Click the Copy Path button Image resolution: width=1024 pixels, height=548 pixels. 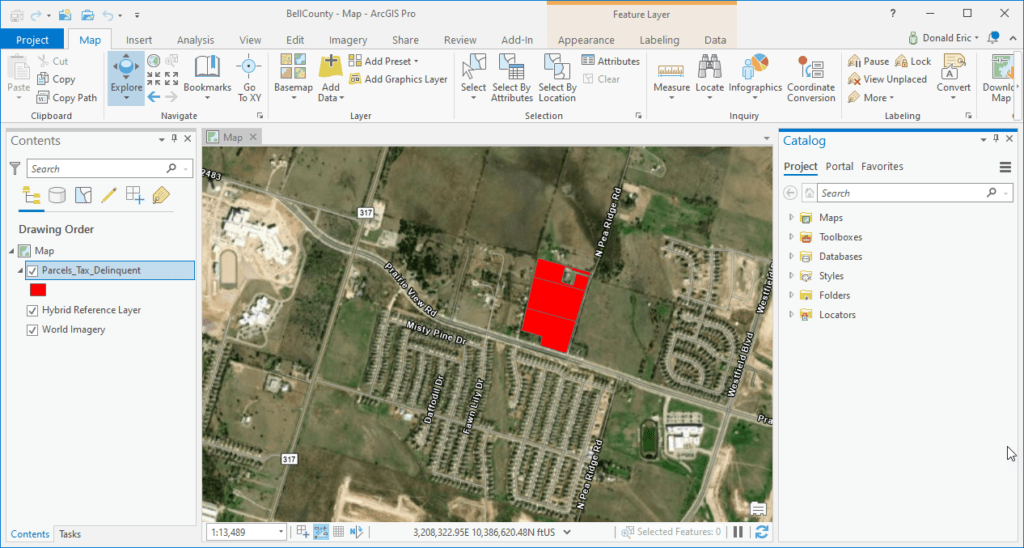[x=67, y=97]
